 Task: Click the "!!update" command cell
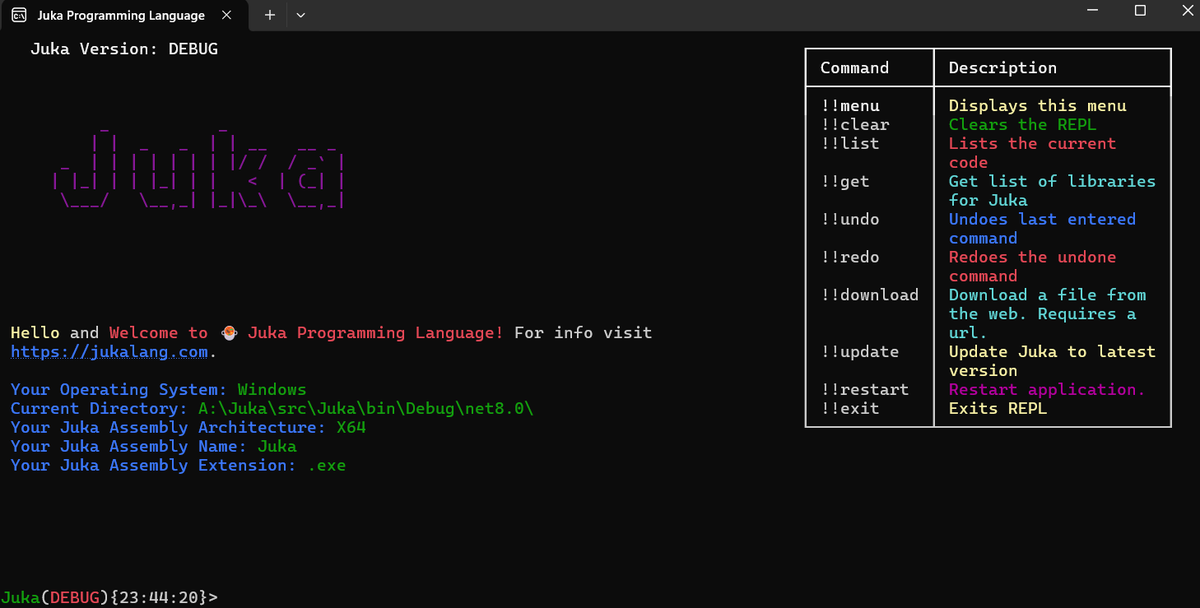(x=860, y=352)
